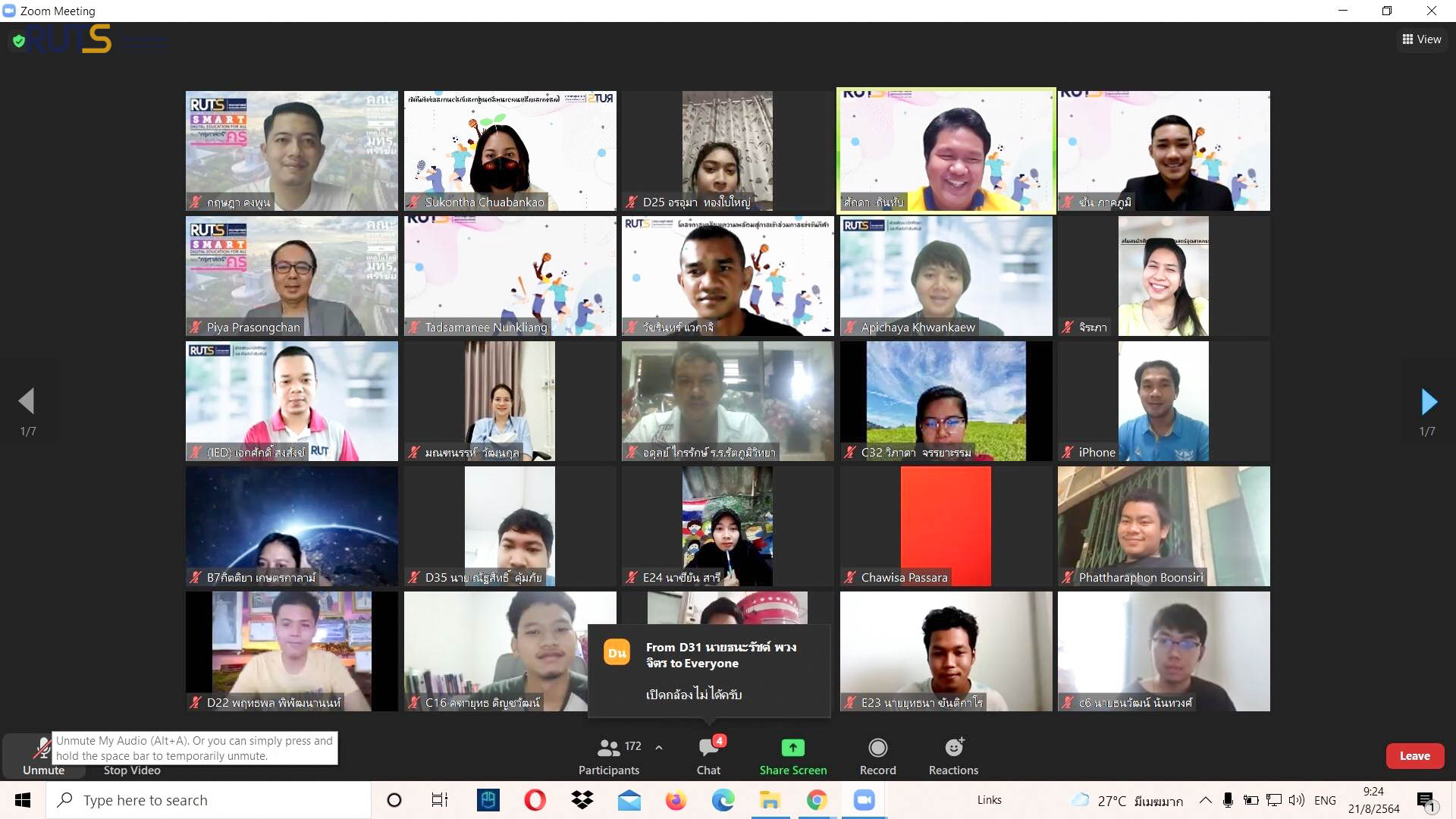Select Phattharaphon Boonsiri video tile

(1163, 526)
